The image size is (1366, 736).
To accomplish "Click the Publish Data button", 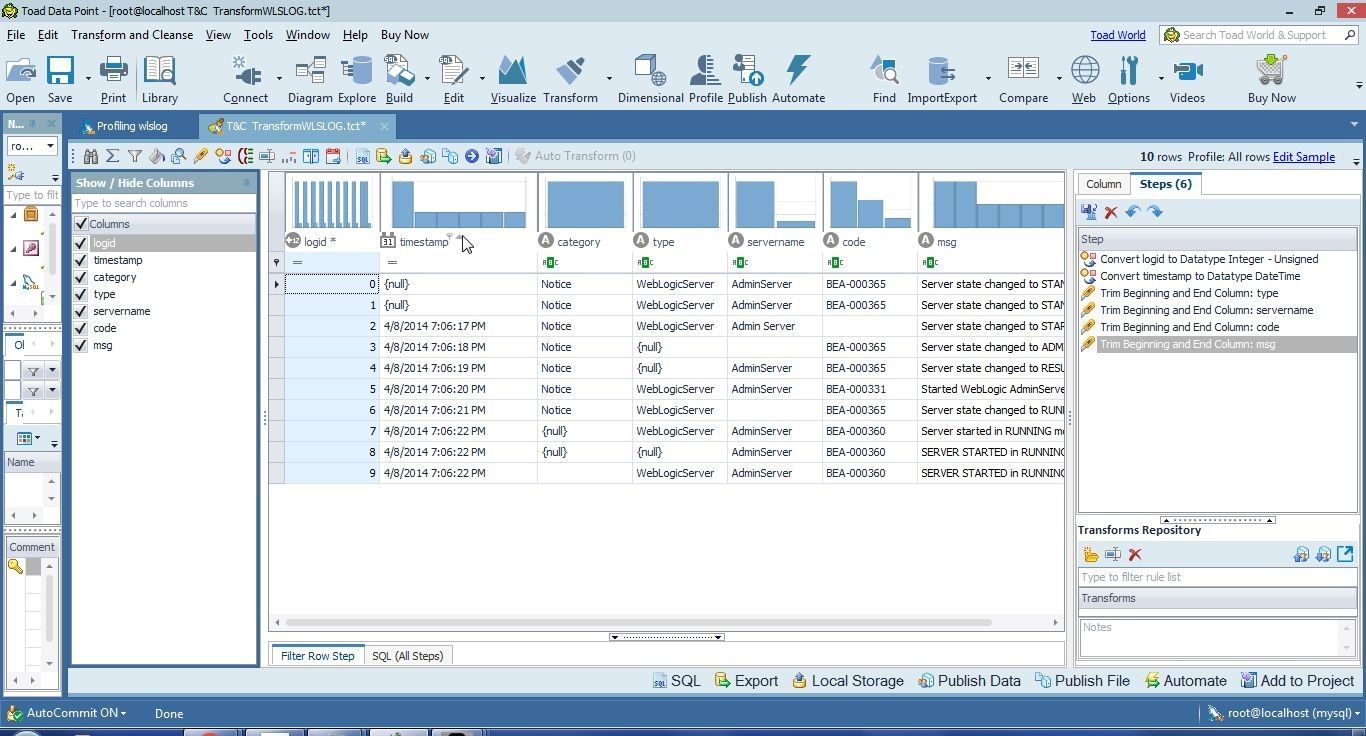I will 969,681.
